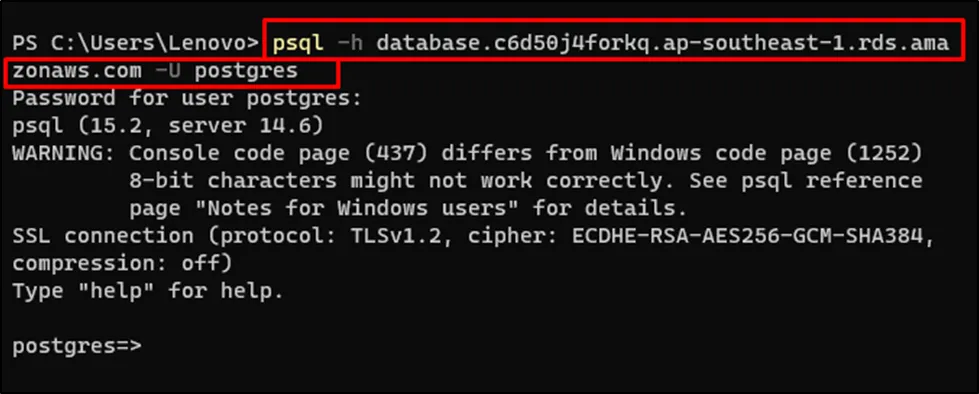This screenshot has width=979, height=394.
Task: Click the zonaws.com text on second line
Action: (77, 71)
